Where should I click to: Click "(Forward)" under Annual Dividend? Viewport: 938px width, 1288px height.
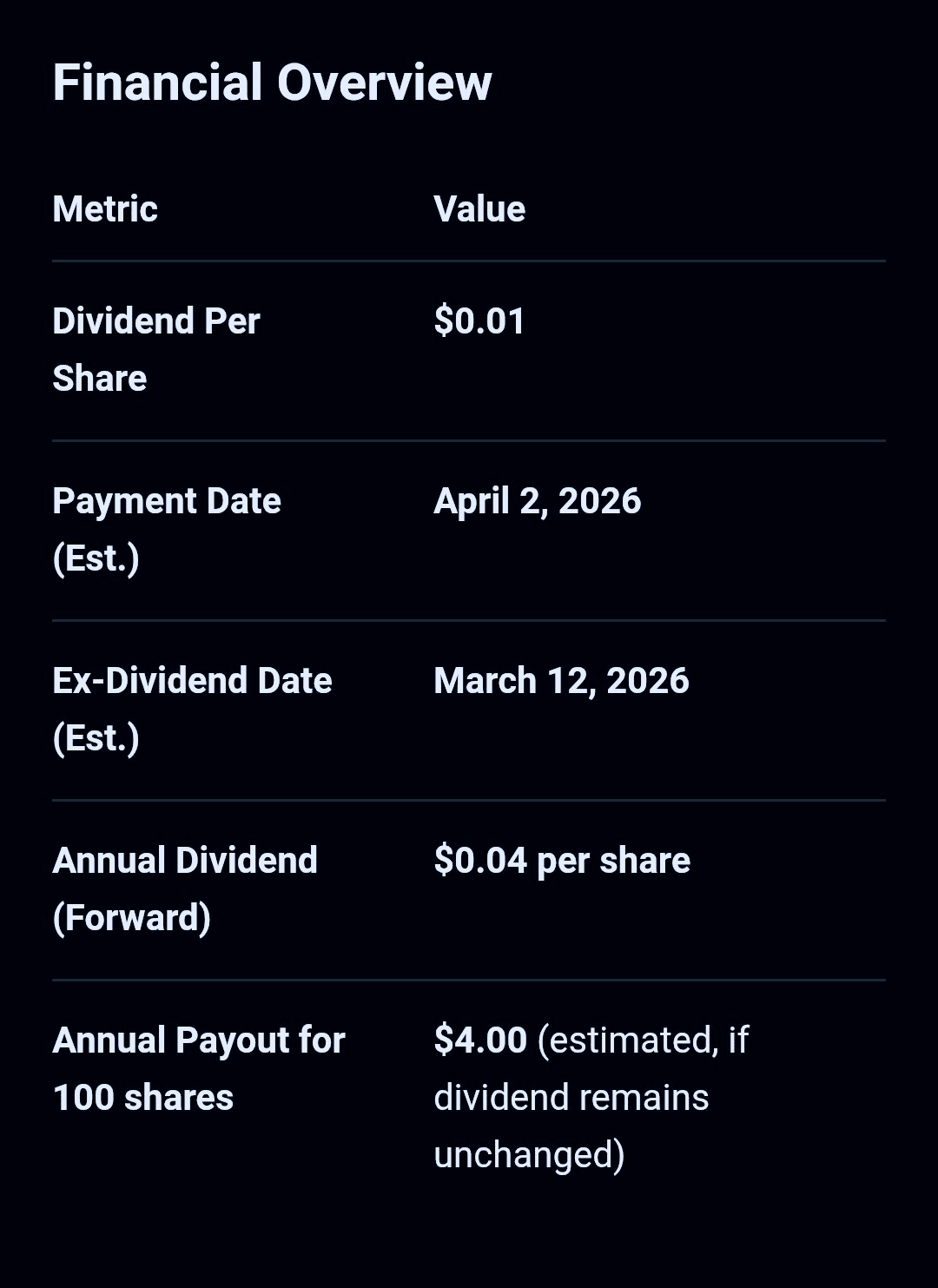[x=132, y=918]
